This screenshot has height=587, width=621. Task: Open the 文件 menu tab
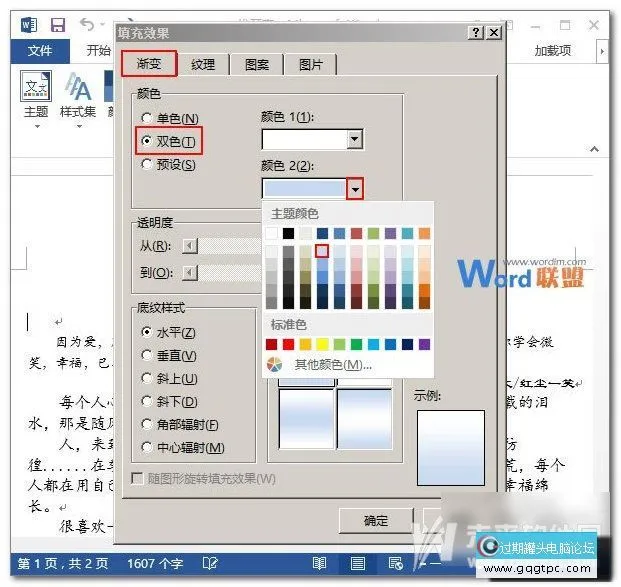40,51
